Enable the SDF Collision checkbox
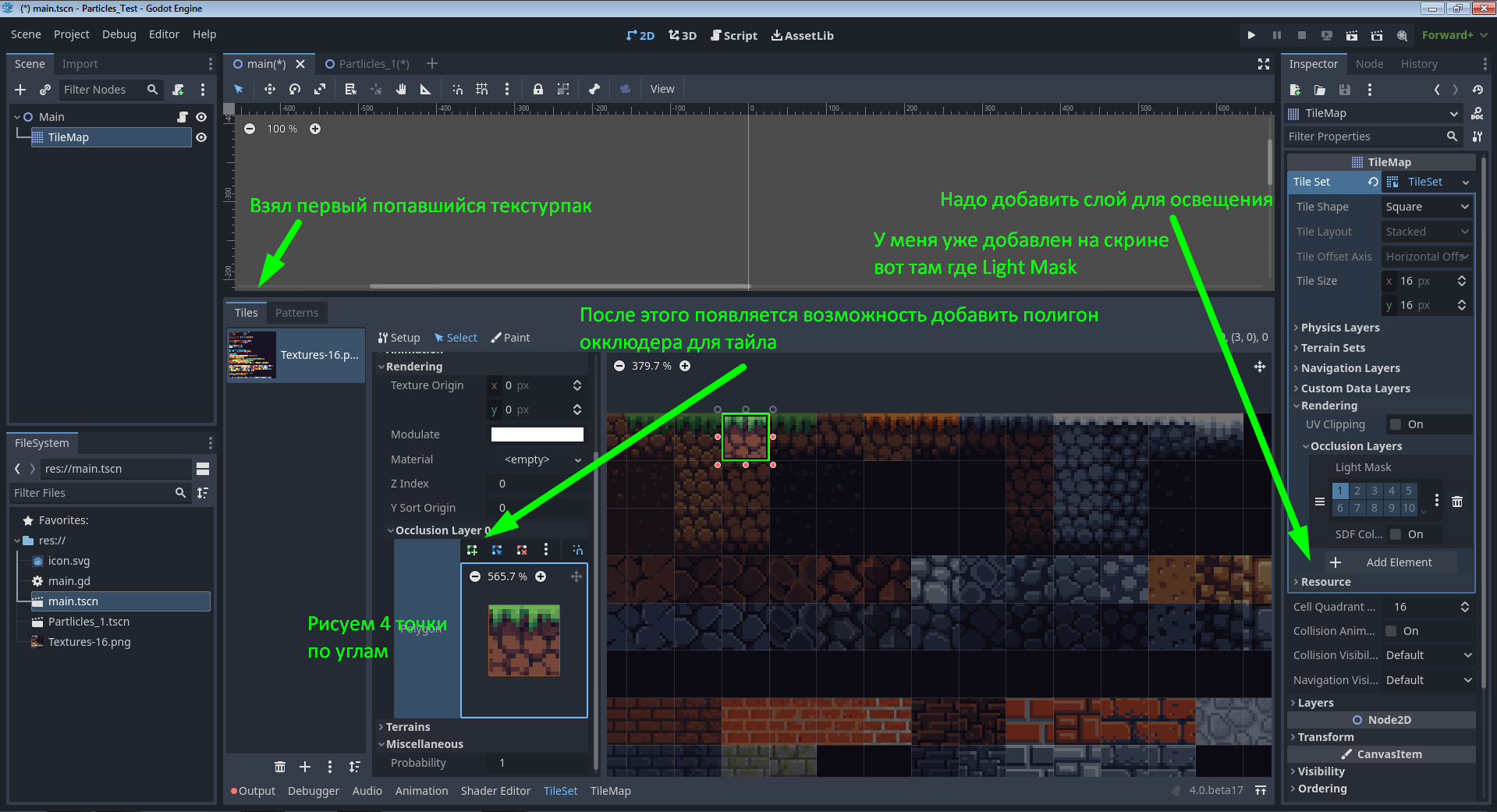1497x812 pixels. click(1396, 534)
